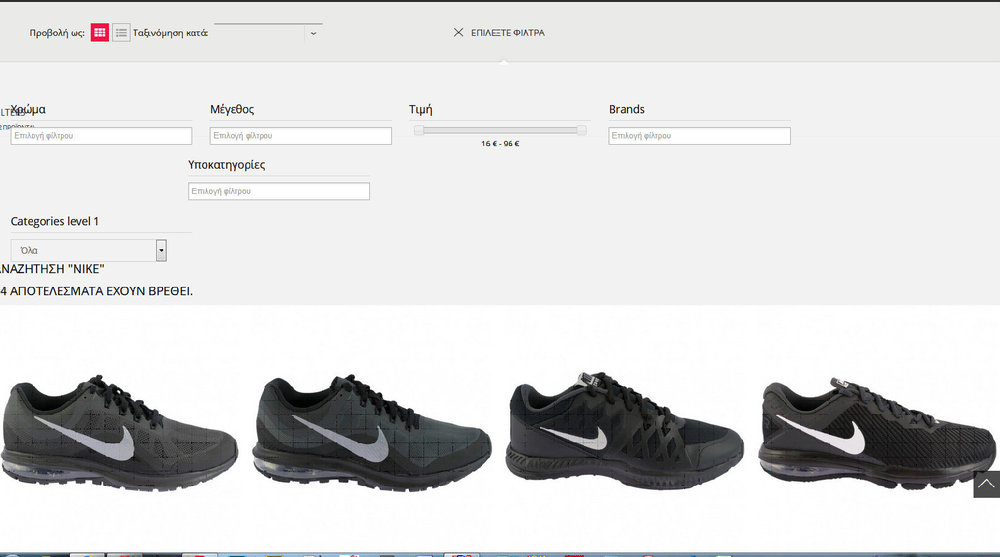Click the Brands filter label

[626, 109]
